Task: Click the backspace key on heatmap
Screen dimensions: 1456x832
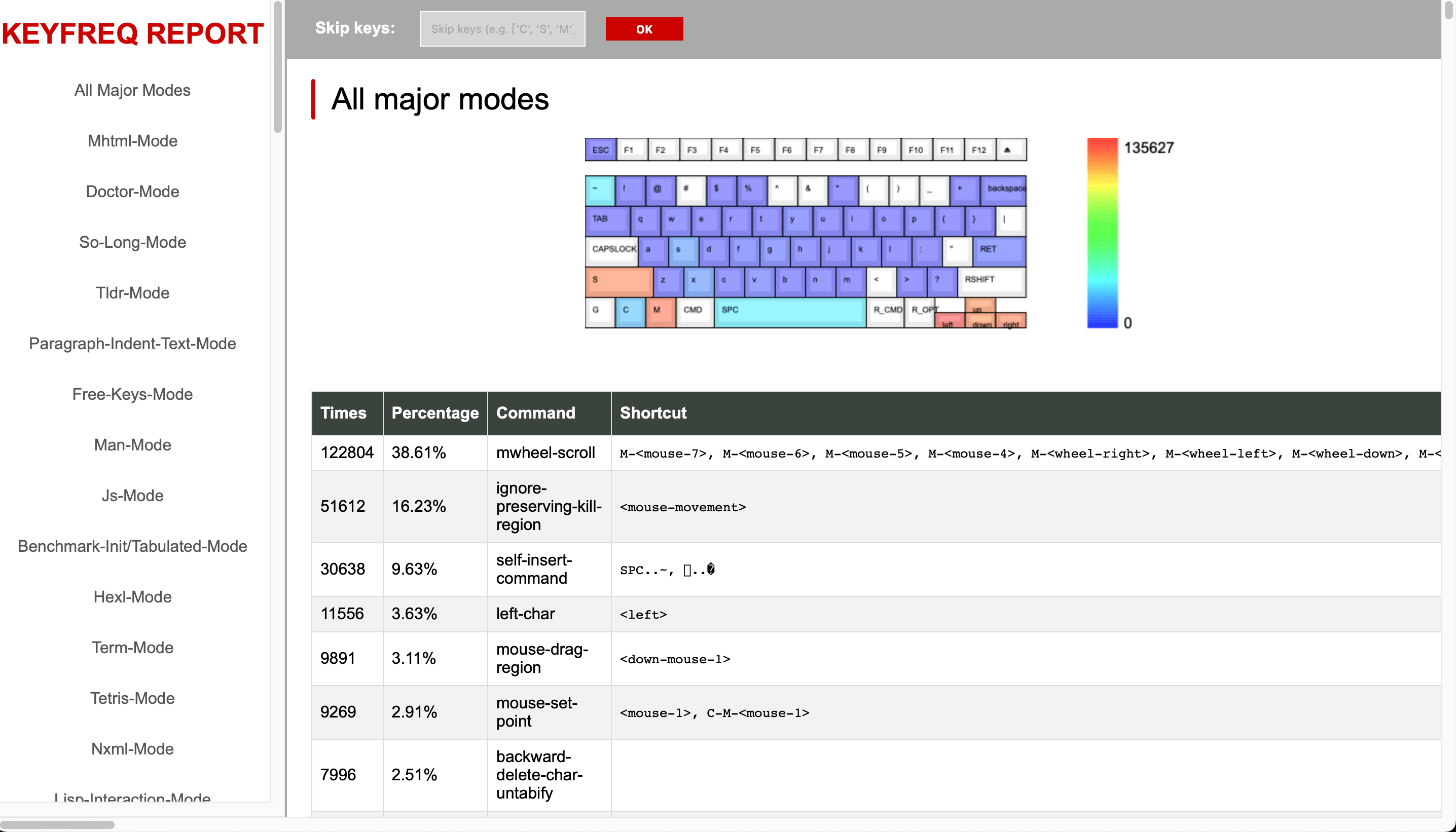Action: click(x=1004, y=190)
